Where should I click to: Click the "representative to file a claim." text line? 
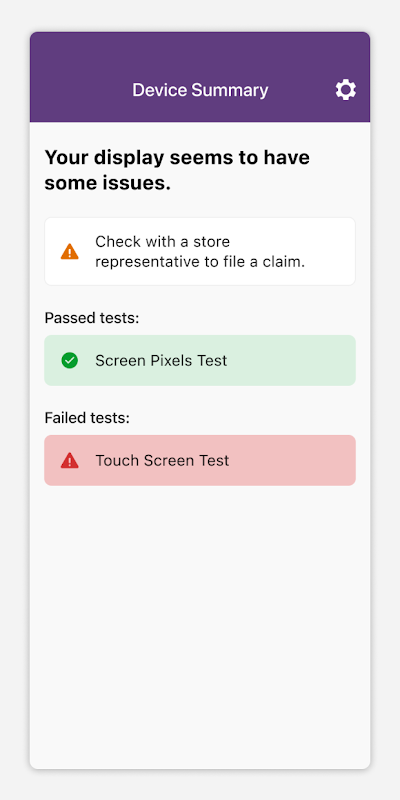point(200,262)
